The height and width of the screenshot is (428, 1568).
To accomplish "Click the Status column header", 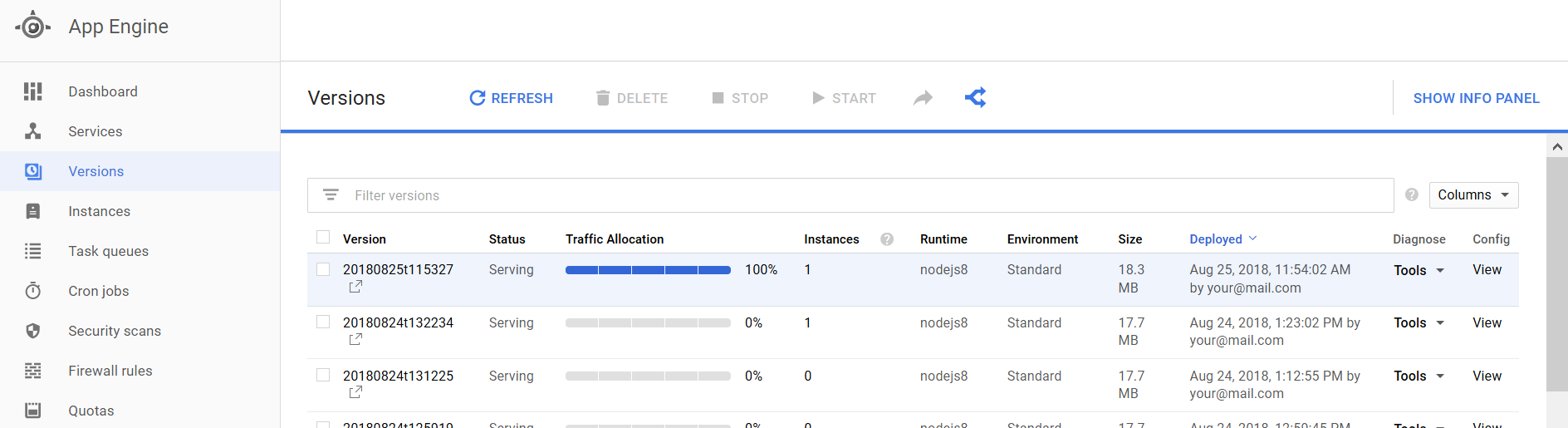I will click(x=507, y=239).
